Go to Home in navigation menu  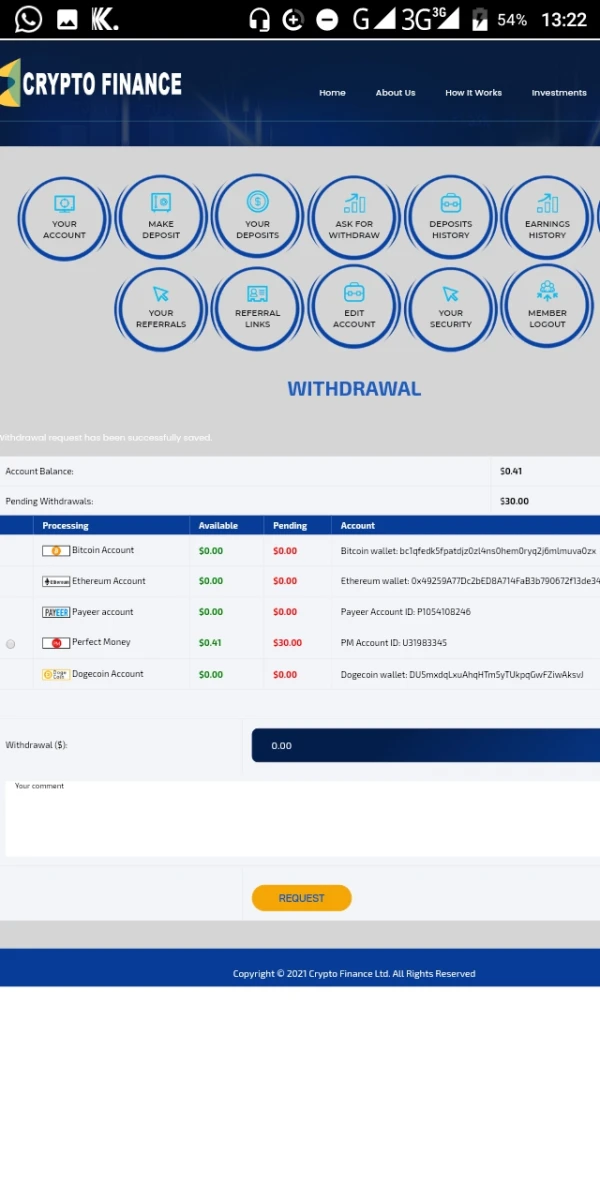click(x=332, y=93)
